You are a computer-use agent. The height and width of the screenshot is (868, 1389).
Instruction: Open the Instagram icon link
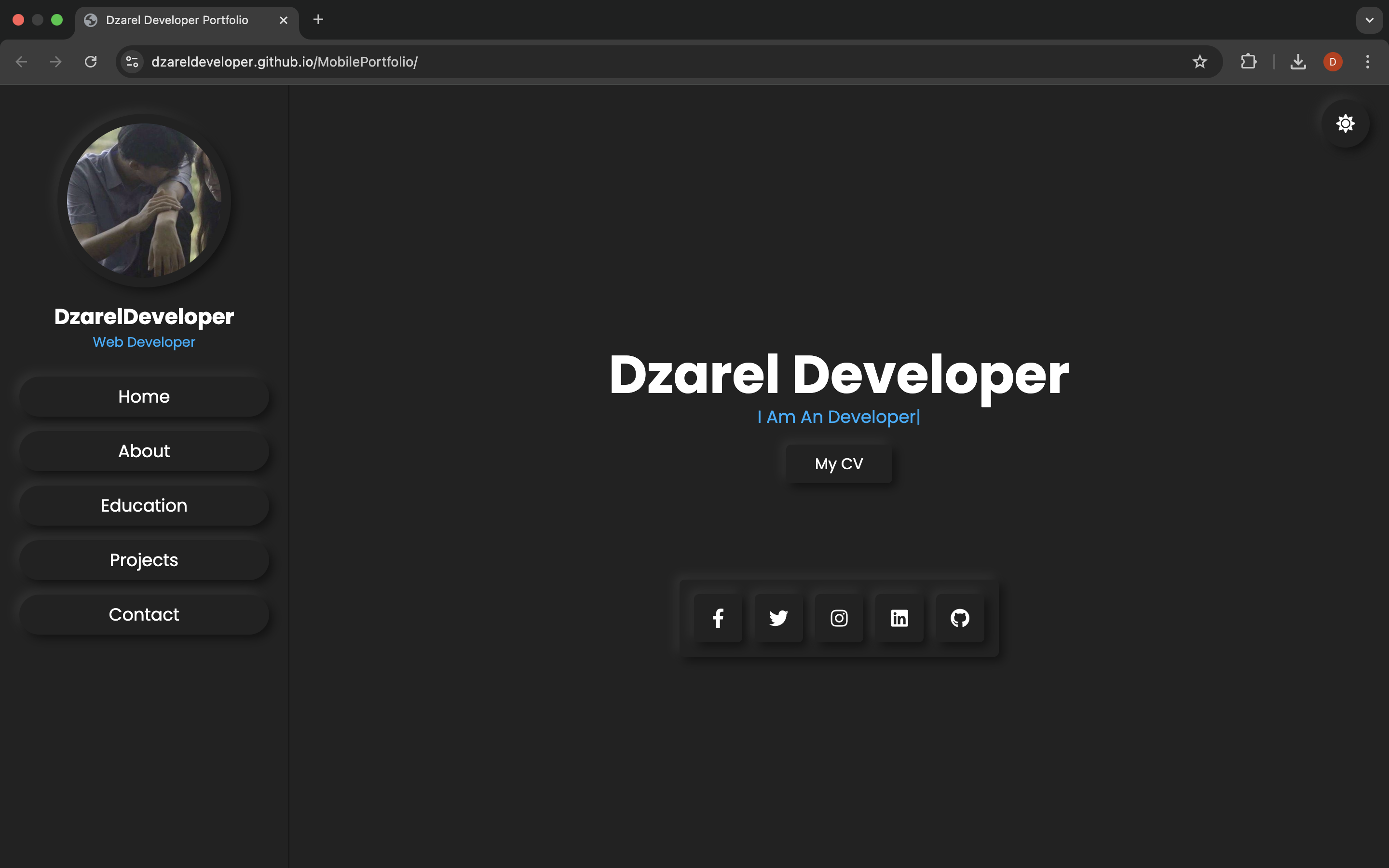tap(839, 618)
